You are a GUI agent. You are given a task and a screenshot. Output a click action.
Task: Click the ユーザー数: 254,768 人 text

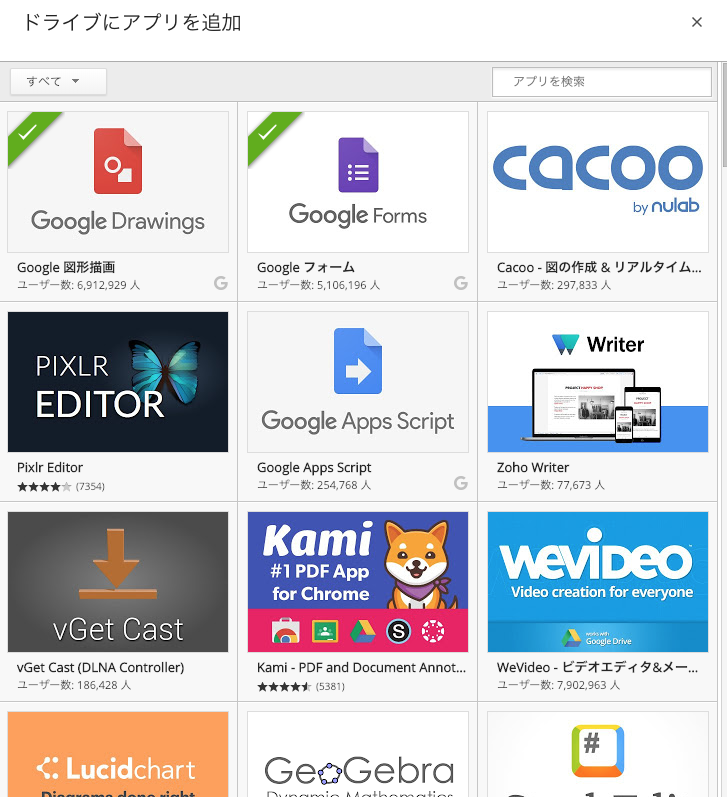coord(314,485)
